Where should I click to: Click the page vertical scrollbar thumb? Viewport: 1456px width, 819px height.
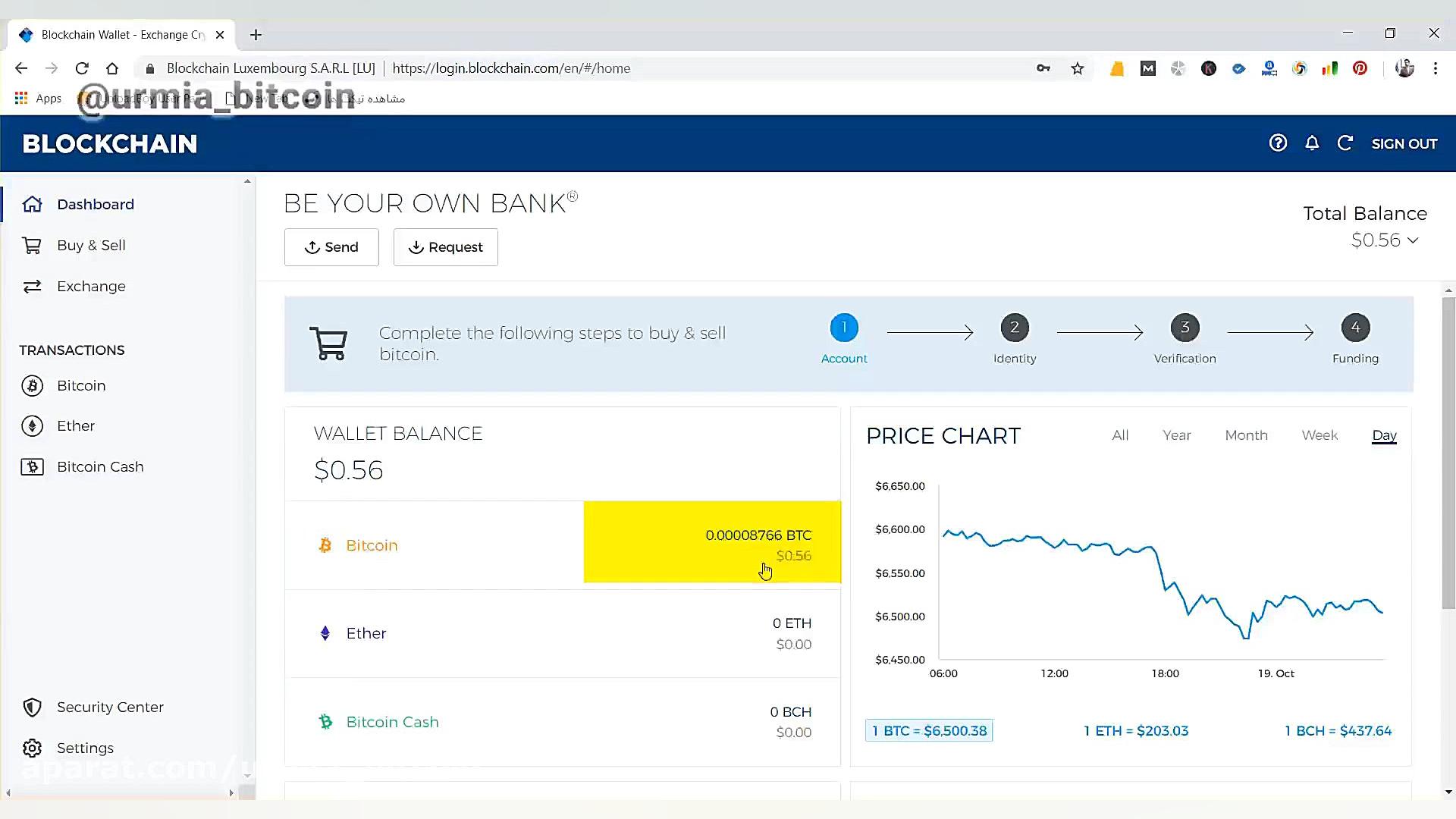[1448, 453]
